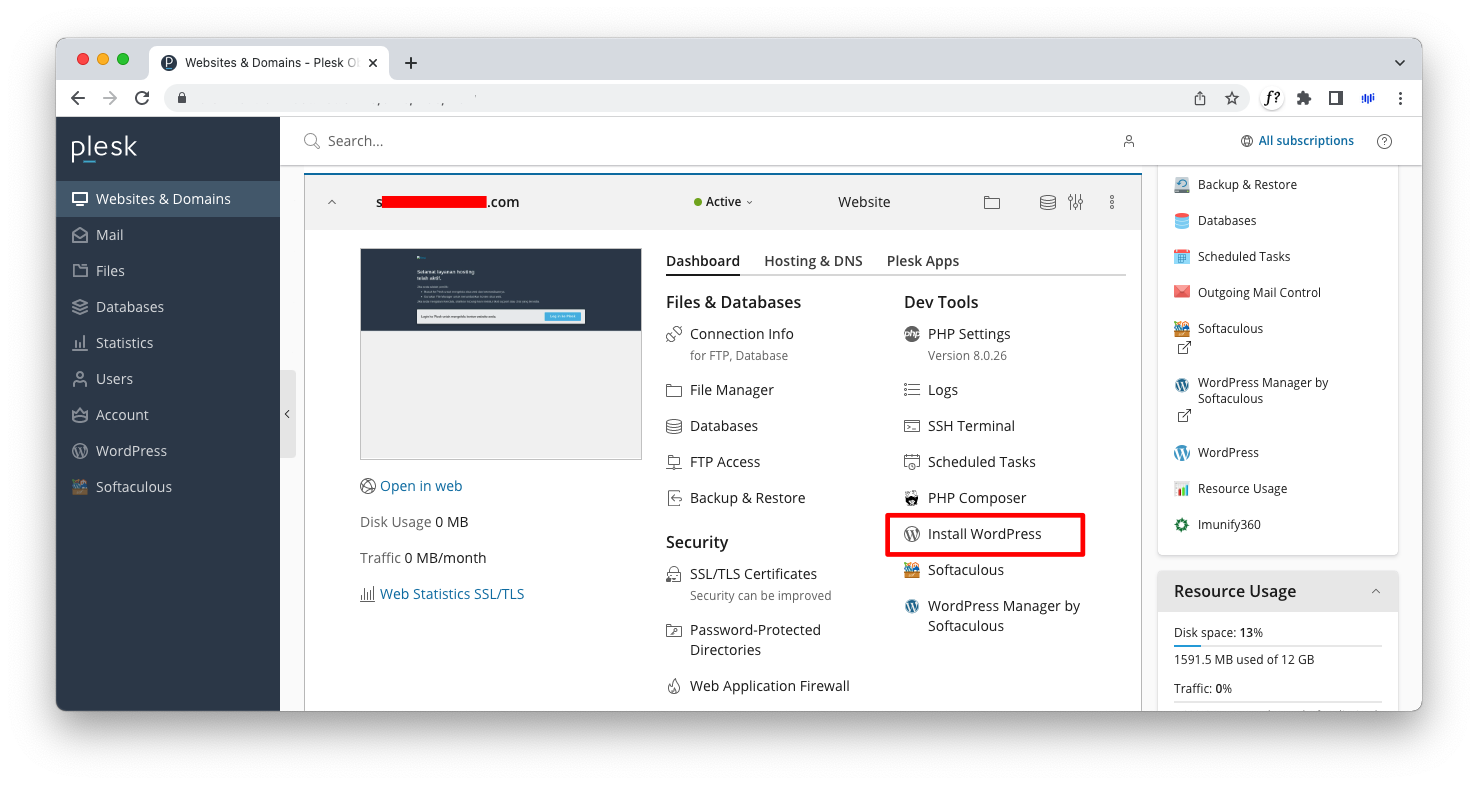Switch to the Hosting & DNS tab
Screen dimensions: 1478x785
click(813, 261)
